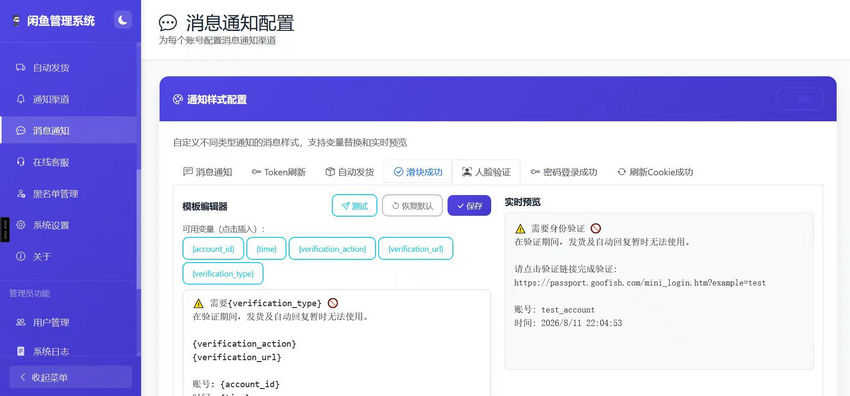The width and height of the screenshot is (850, 396).
Task: Click inside the template editor textarea
Action: [337, 342]
